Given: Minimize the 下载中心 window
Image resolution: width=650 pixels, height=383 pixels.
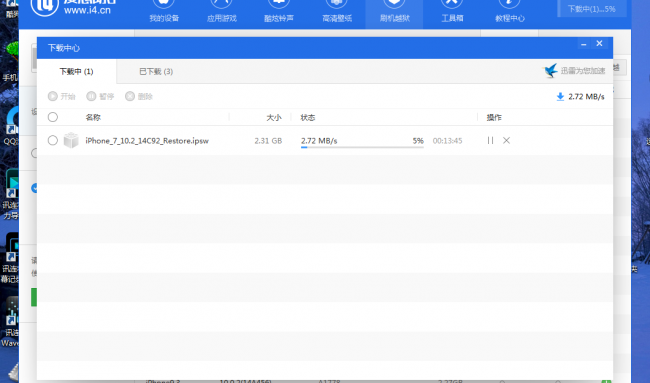Looking at the screenshot, I should [x=584, y=44].
